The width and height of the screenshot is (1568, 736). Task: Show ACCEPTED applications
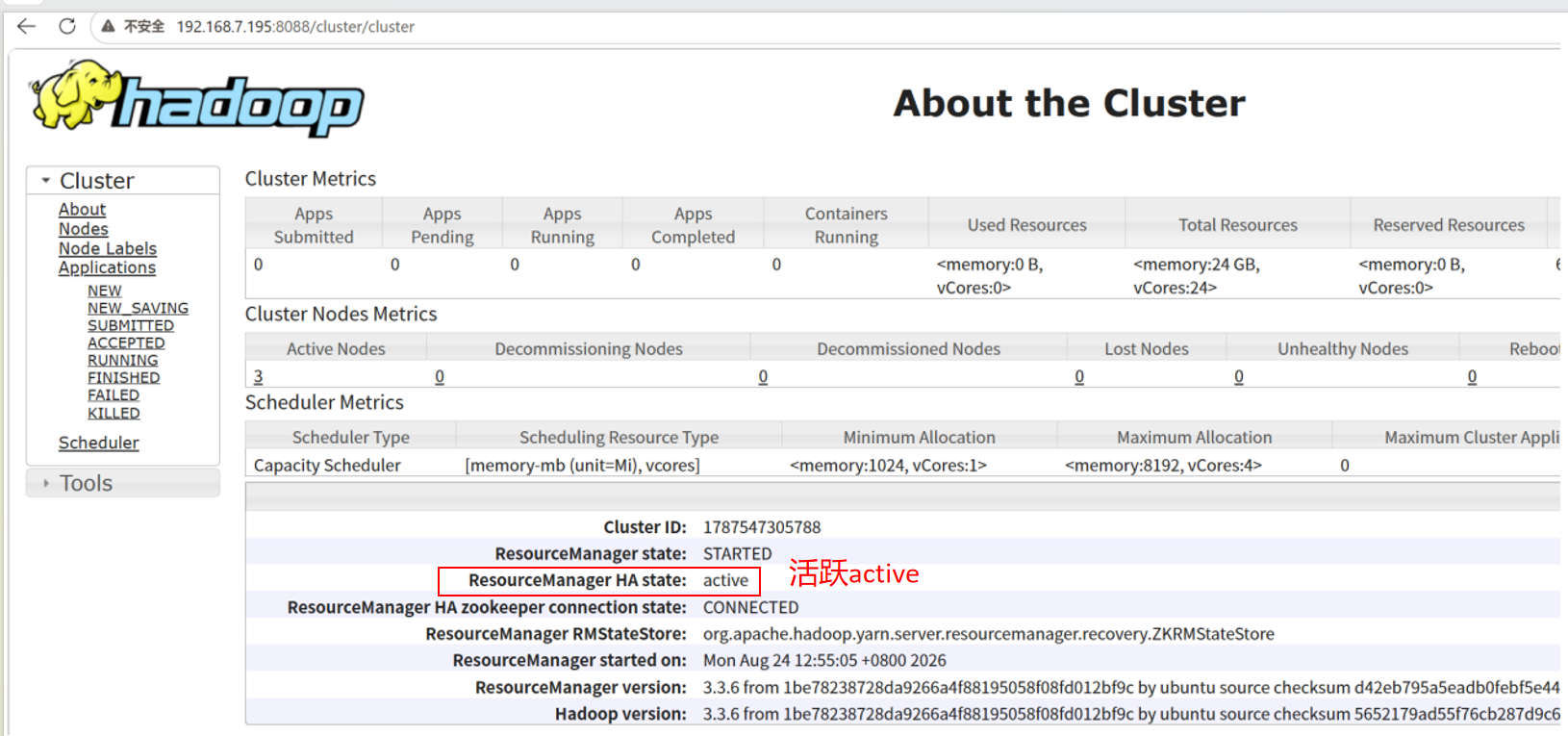click(x=126, y=343)
